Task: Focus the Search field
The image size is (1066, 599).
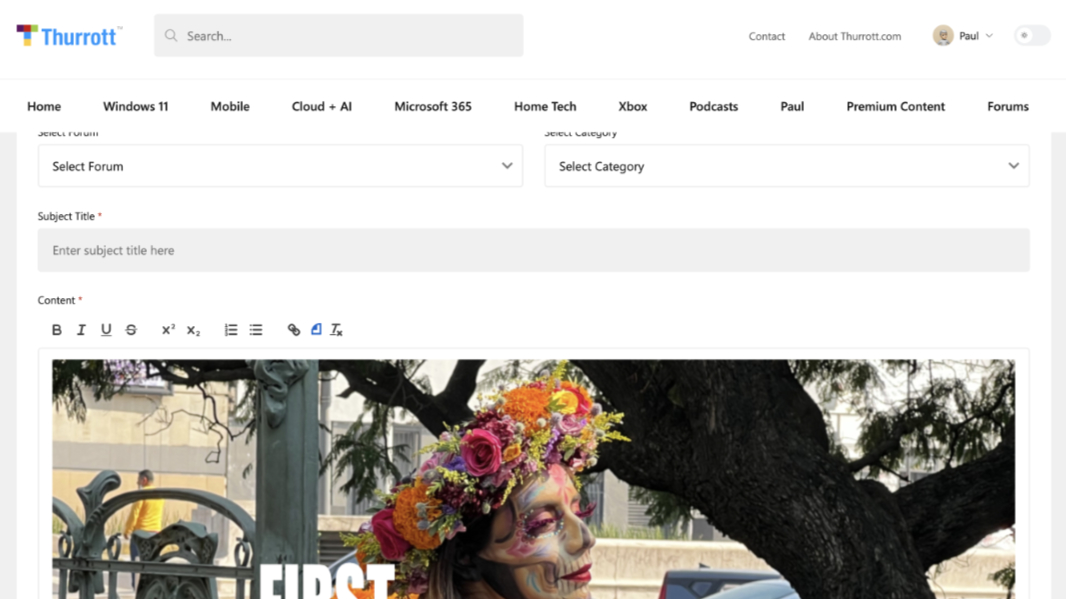Action: (339, 35)
